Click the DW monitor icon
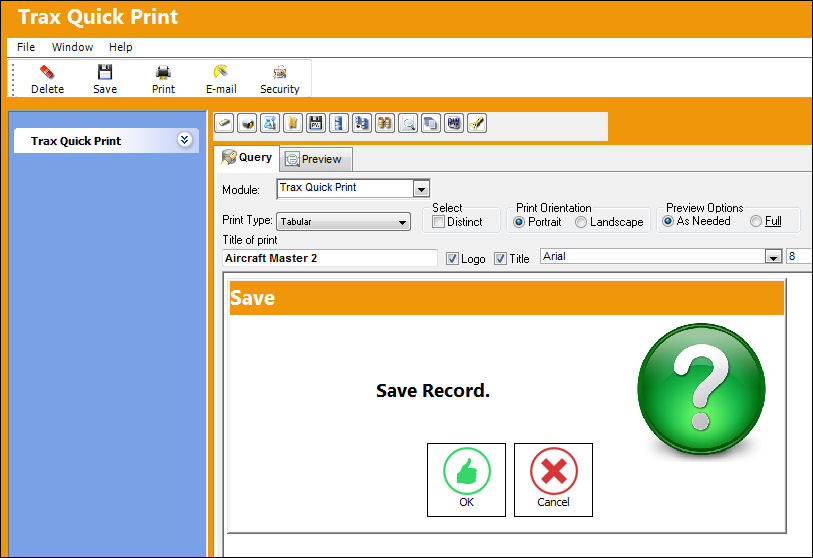 [x=454, y=123]
